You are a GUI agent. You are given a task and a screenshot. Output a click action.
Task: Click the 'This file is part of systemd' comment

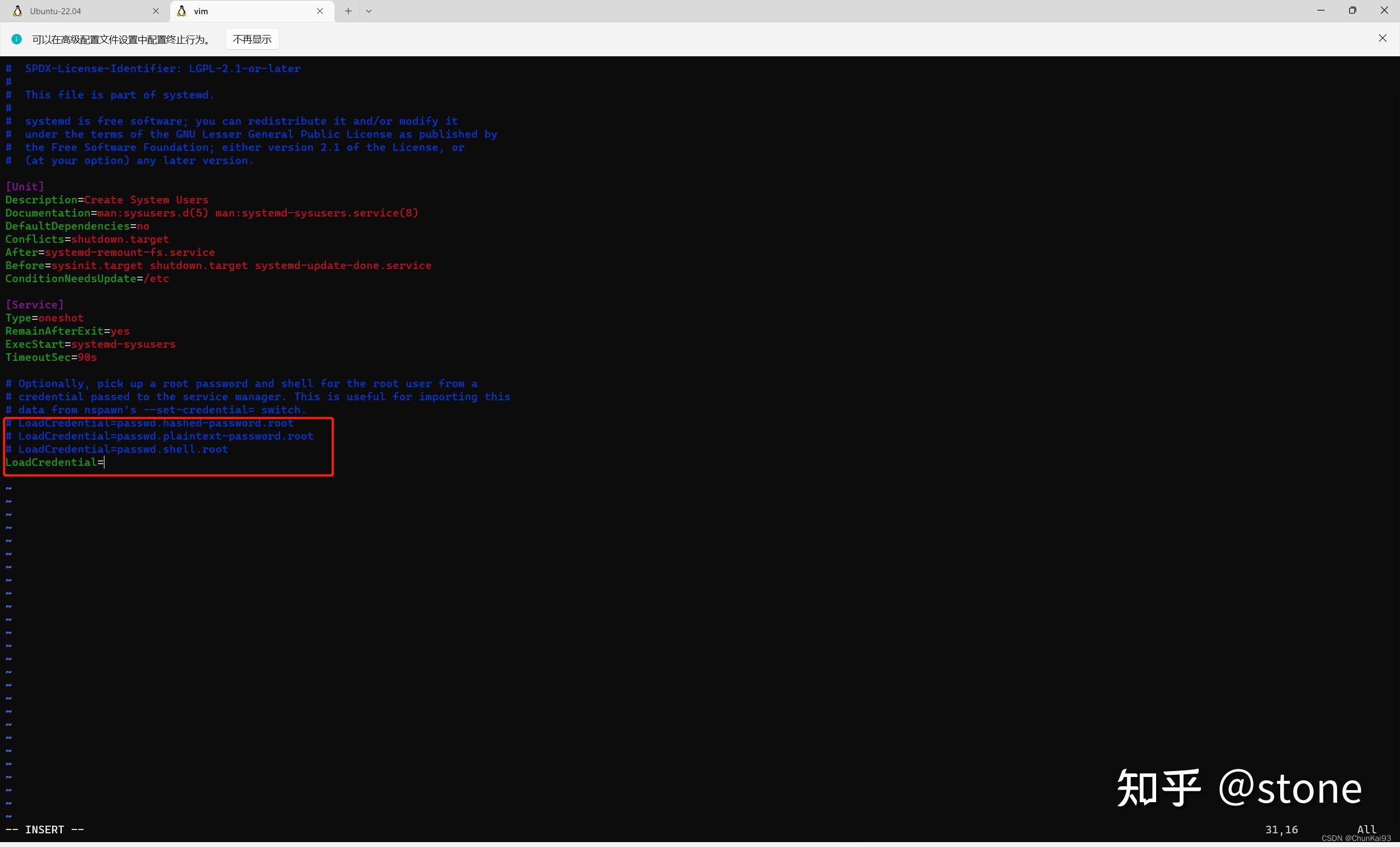coord(110,94)
